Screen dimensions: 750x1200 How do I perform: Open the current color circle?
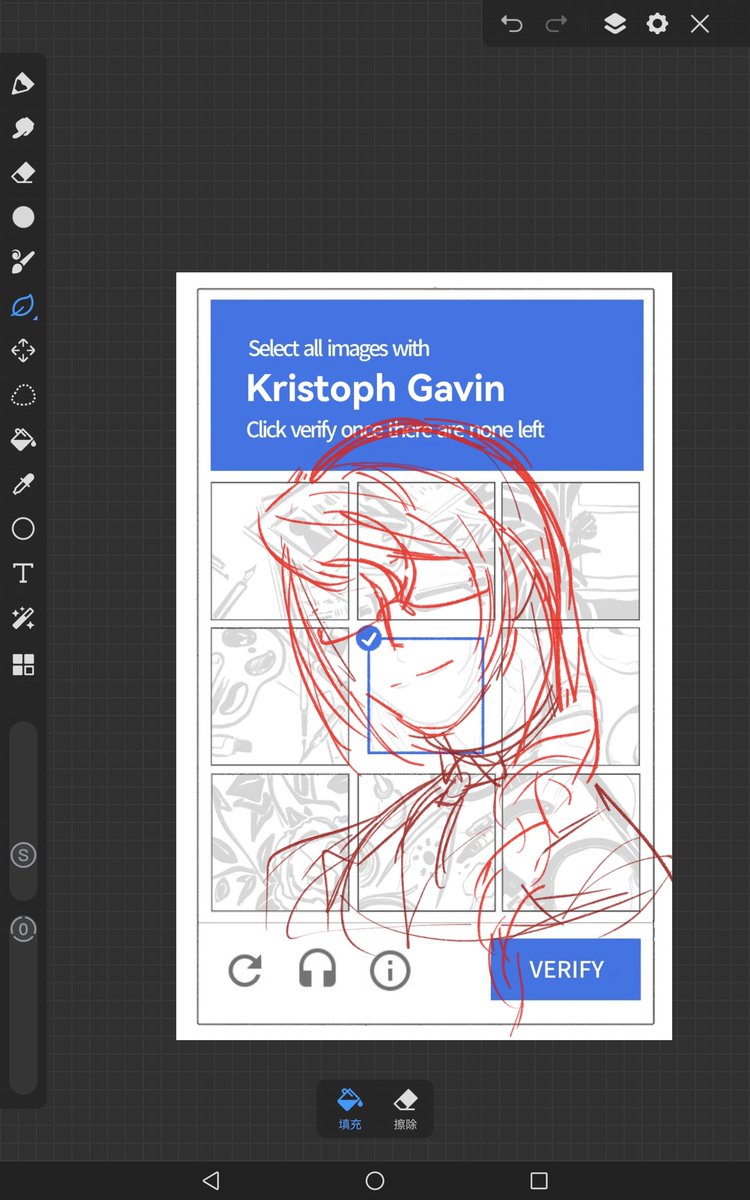(23, 217)
